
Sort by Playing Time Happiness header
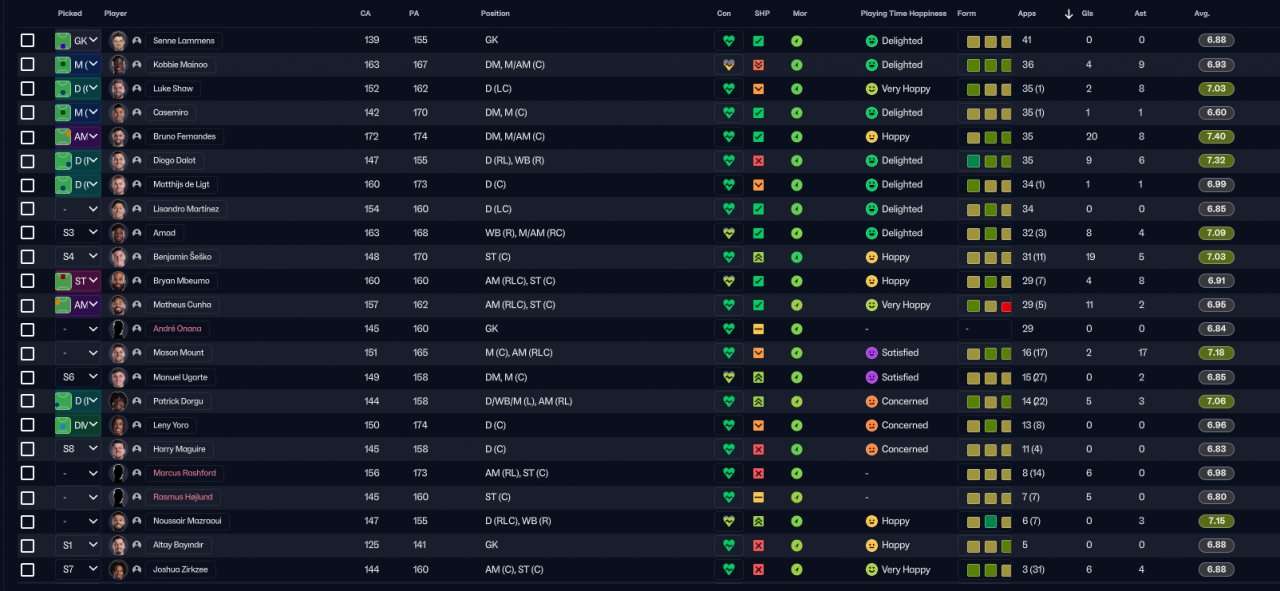pos(902,14)
